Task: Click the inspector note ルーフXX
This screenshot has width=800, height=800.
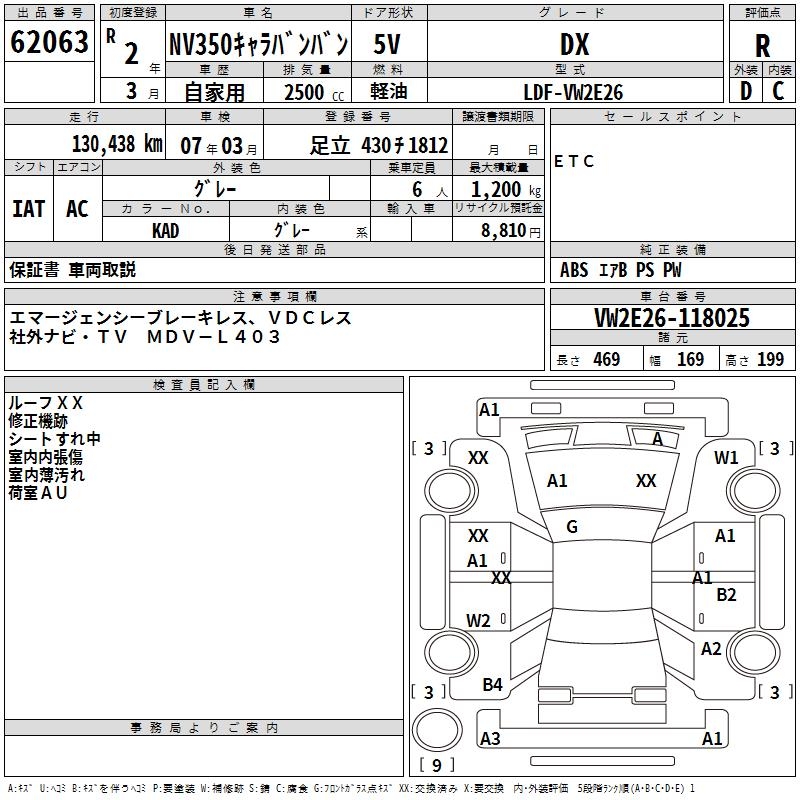Action: (45, 403)
